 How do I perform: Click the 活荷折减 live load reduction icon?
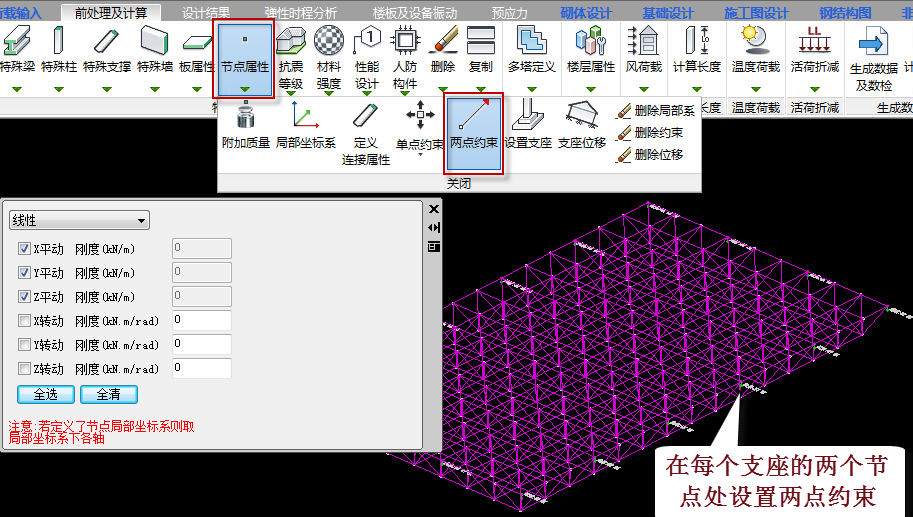coord(815,42)
